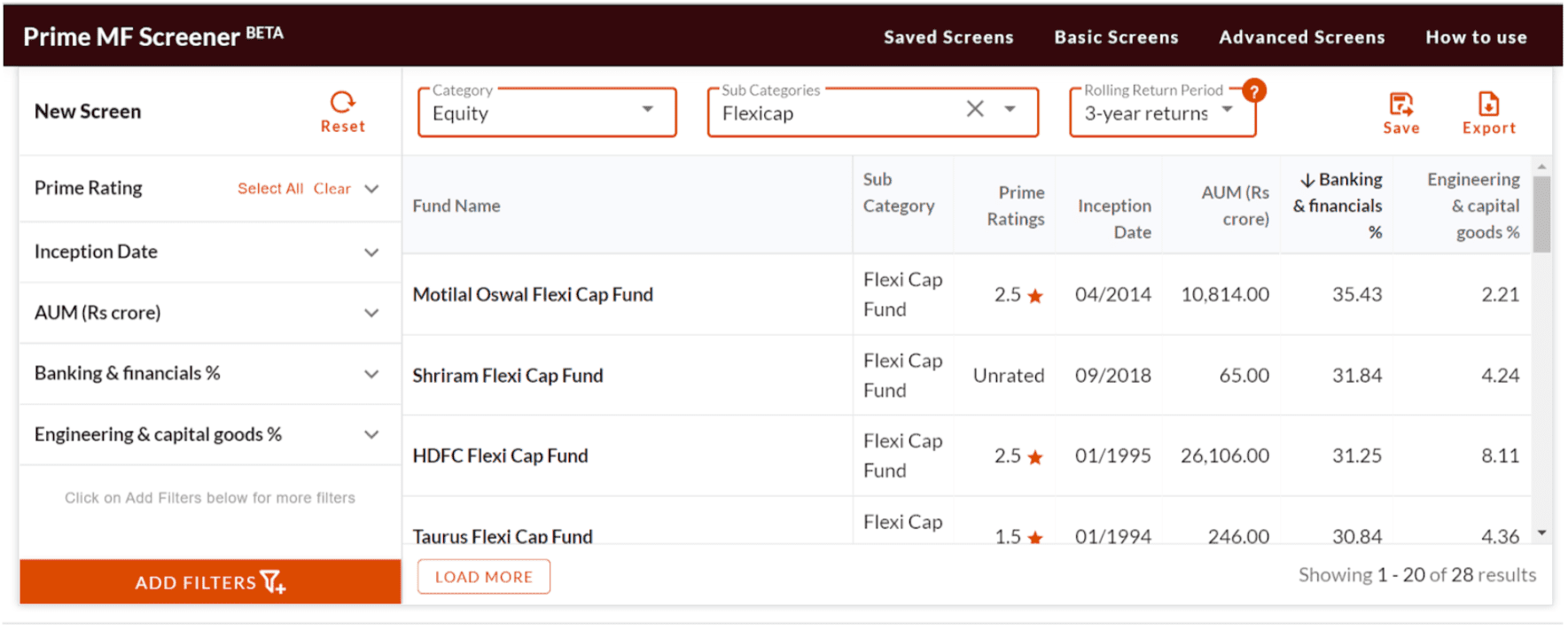Open the How to use page

tap(1476, 37)
